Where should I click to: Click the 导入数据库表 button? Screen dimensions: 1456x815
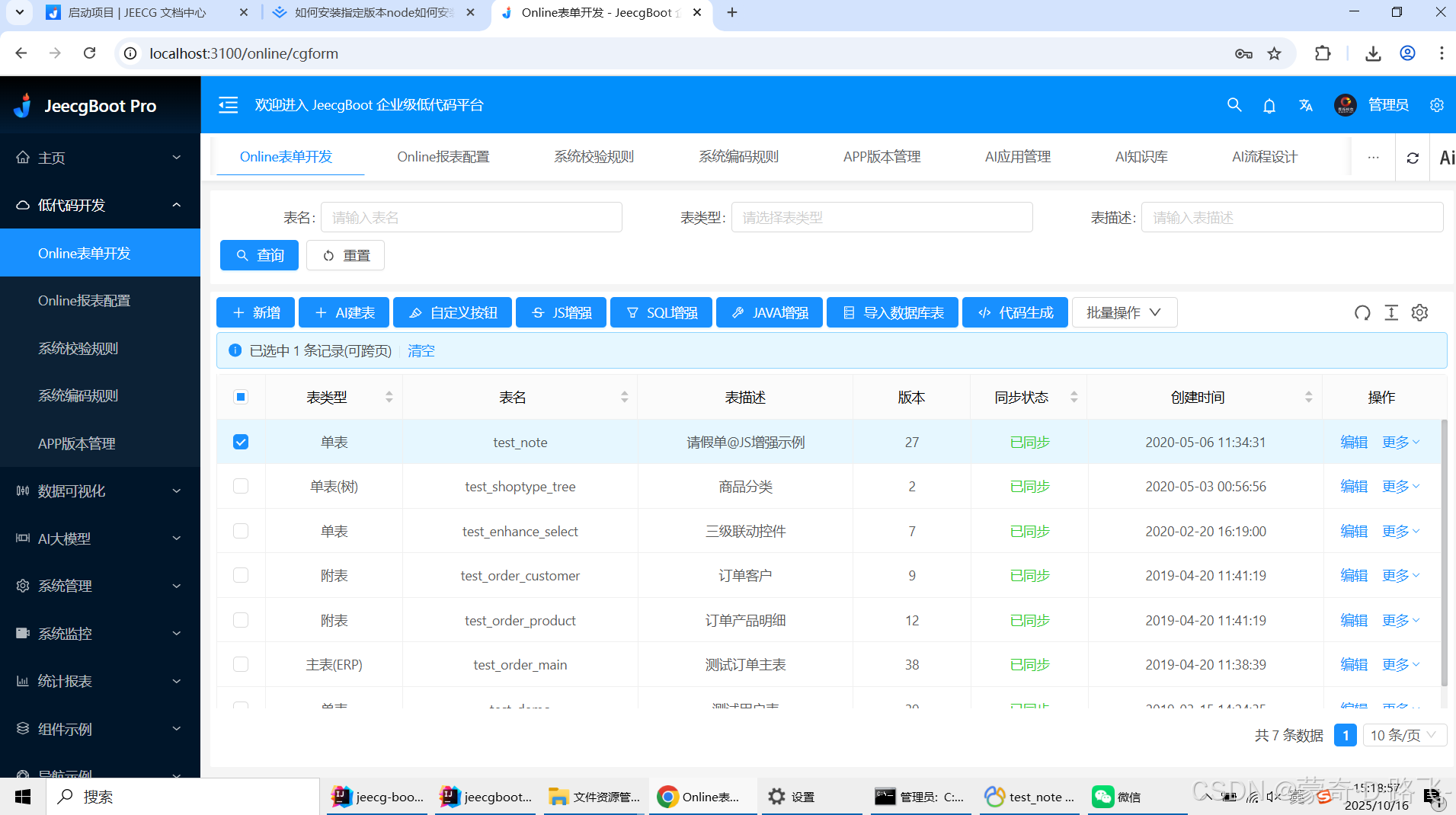(892, 312)
